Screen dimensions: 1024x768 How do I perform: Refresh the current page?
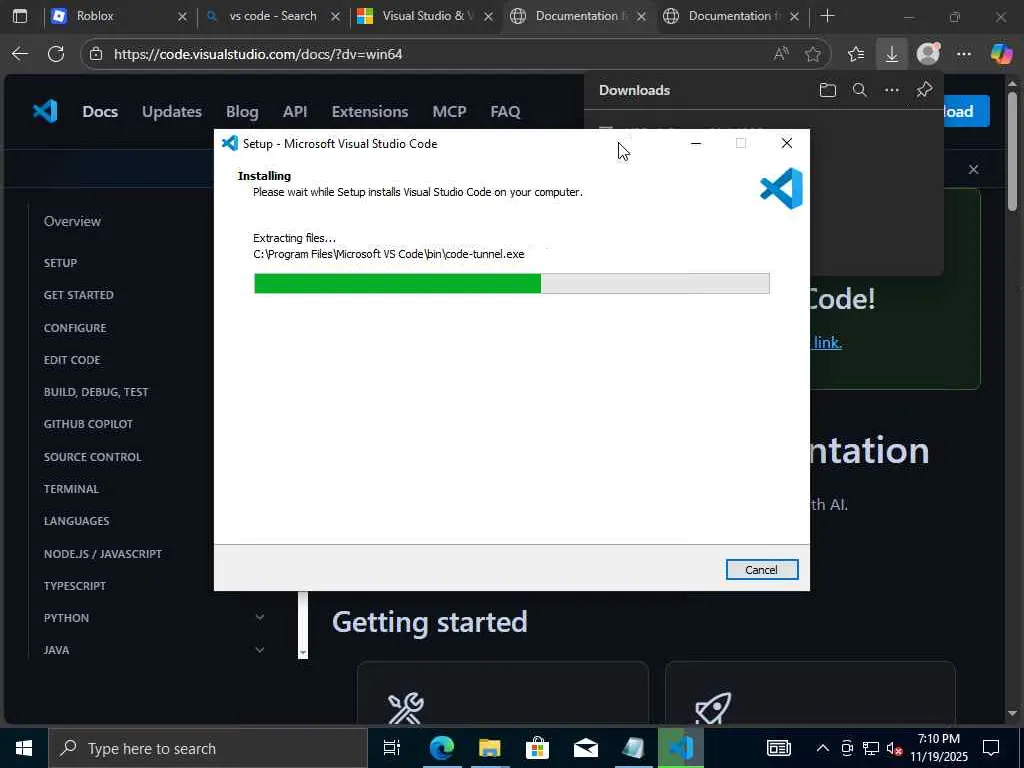pos(56,54)
